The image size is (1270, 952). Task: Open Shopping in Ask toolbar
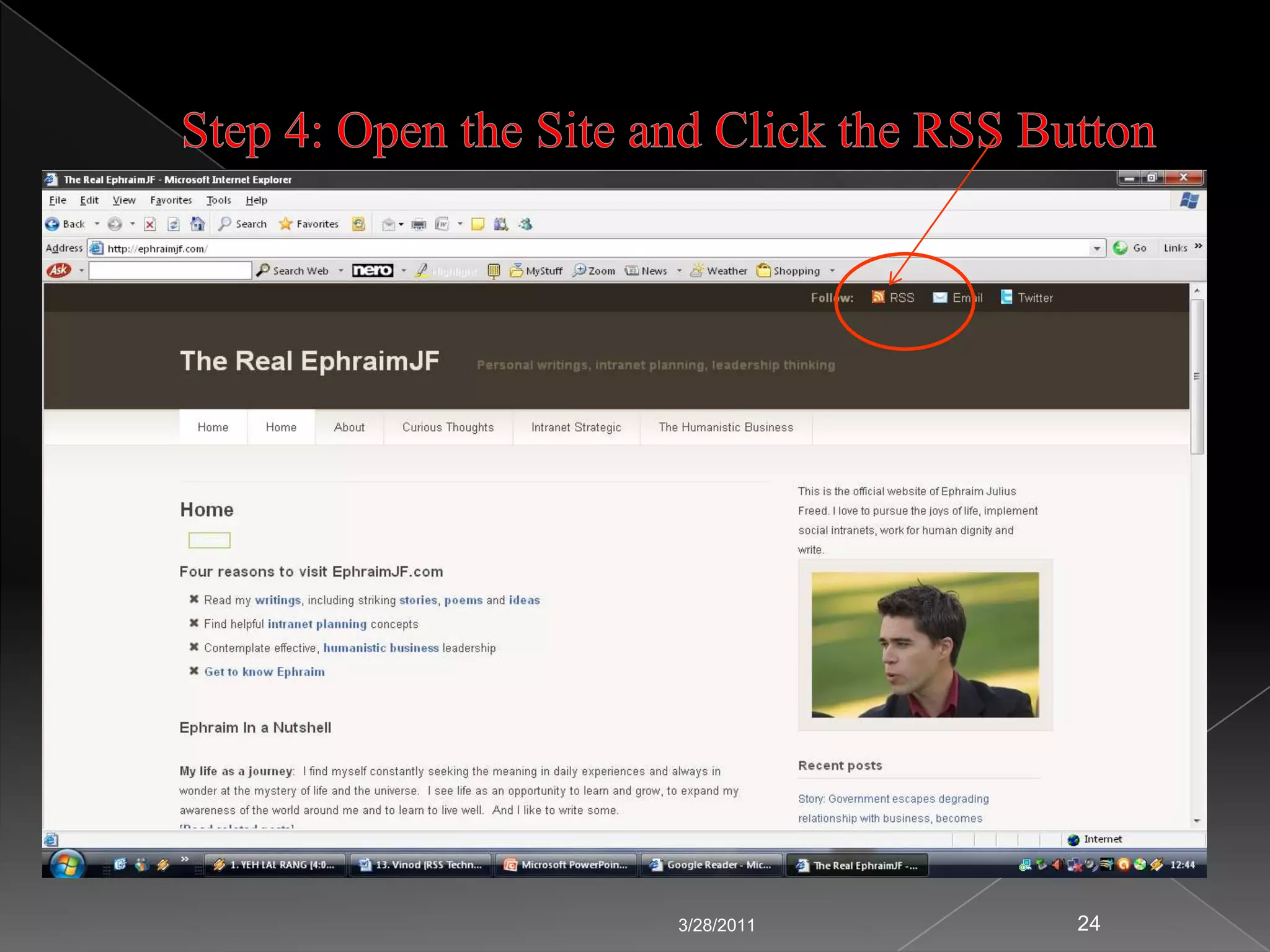tap(789, 271)
